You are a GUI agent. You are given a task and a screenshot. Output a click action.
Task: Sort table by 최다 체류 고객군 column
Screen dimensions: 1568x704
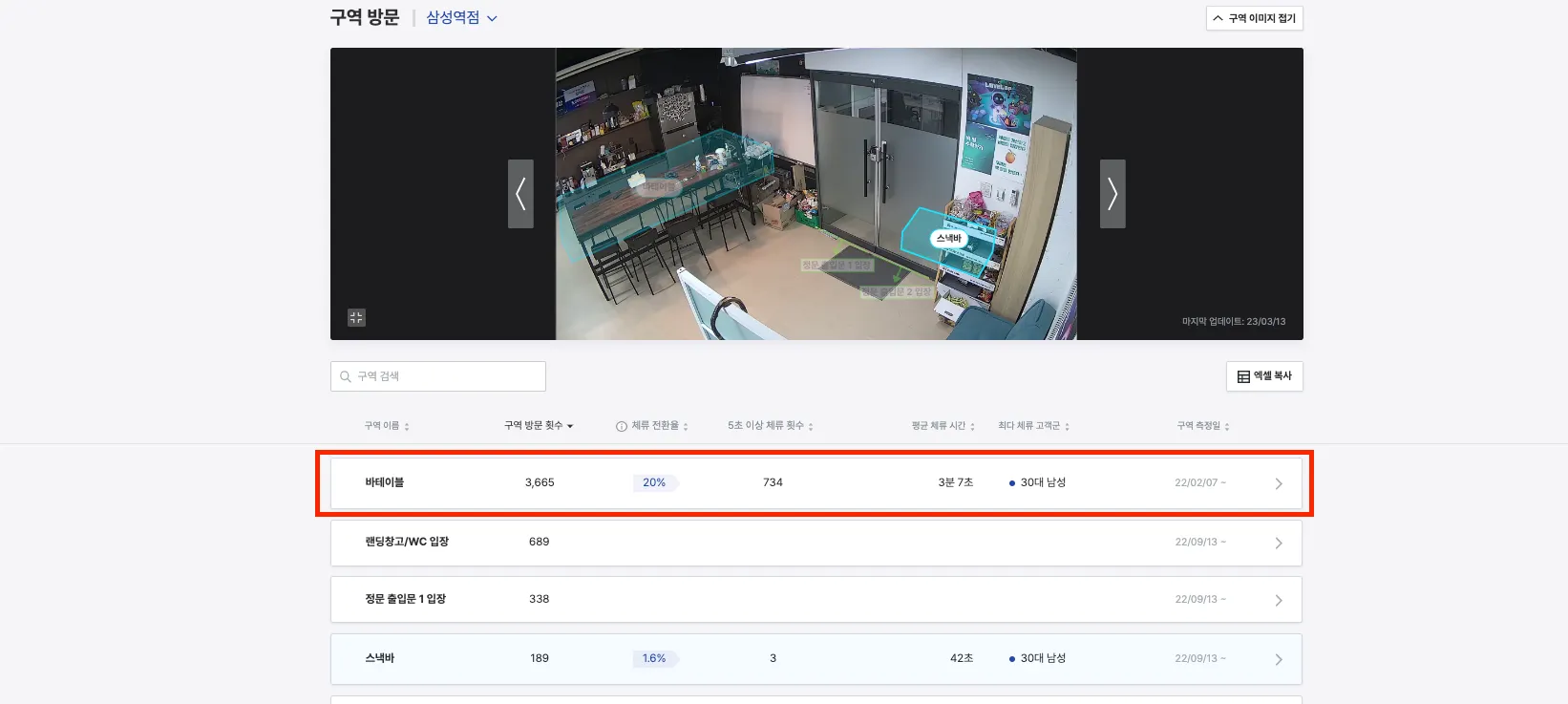(x=1034, y=426)
